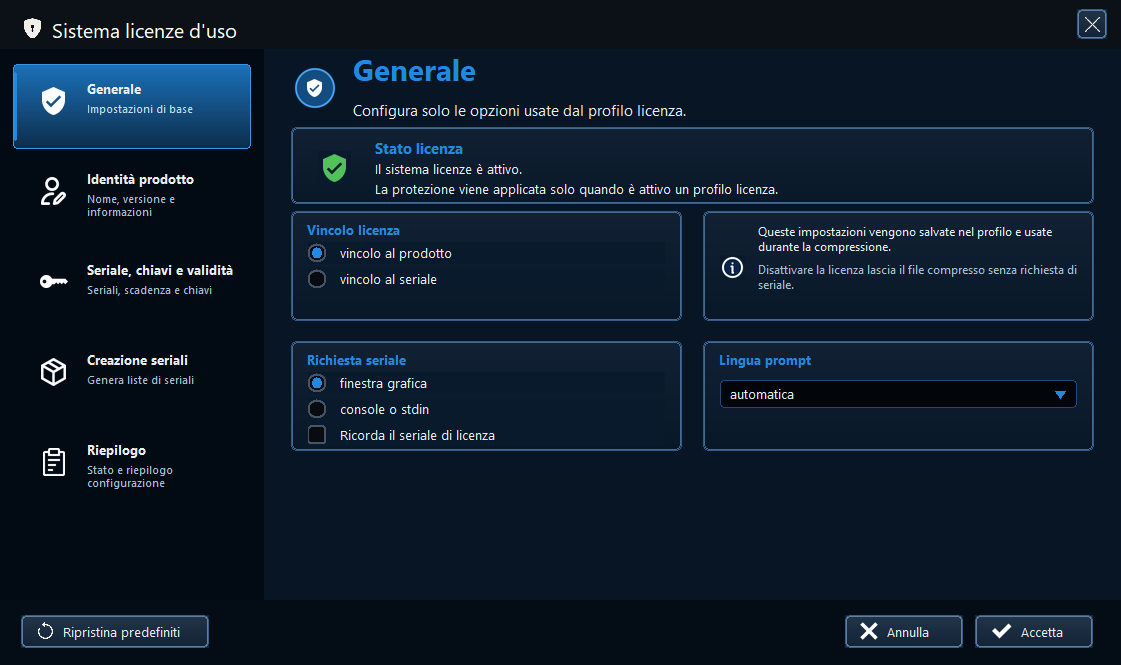The height and width of the screenshot is (665, 1121).
Task: Expand the Lingua prompt dropdown arrow
Action: (x=1060, y=395)
